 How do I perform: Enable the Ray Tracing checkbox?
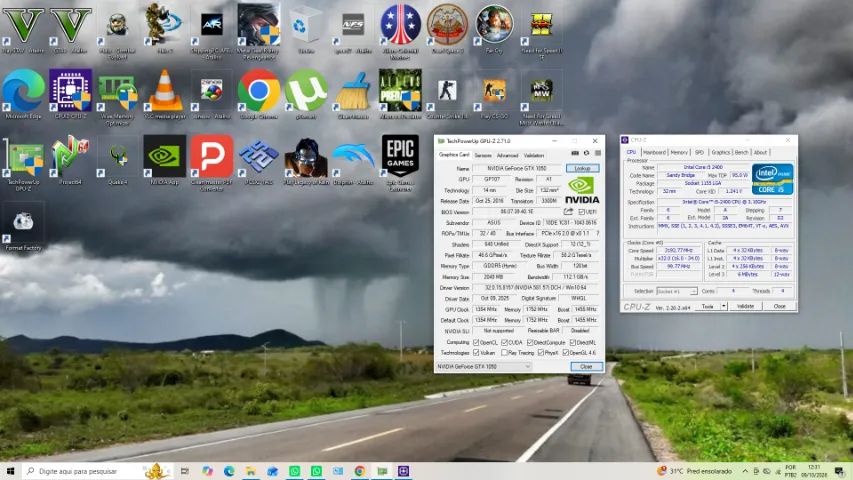point(504,353)
